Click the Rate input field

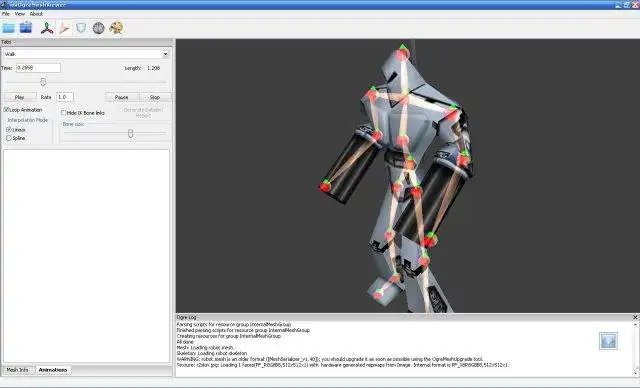[x=65, y=97]
